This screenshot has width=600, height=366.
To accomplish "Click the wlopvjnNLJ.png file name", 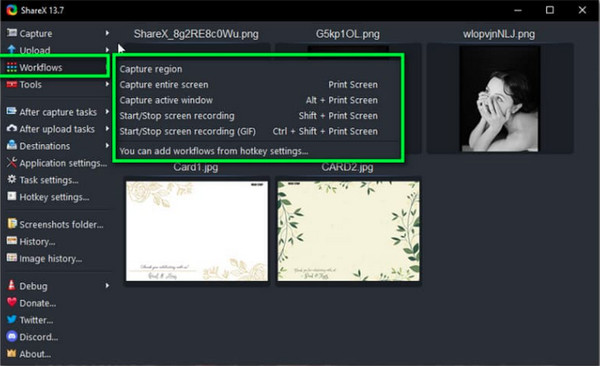I will [499, 34].
